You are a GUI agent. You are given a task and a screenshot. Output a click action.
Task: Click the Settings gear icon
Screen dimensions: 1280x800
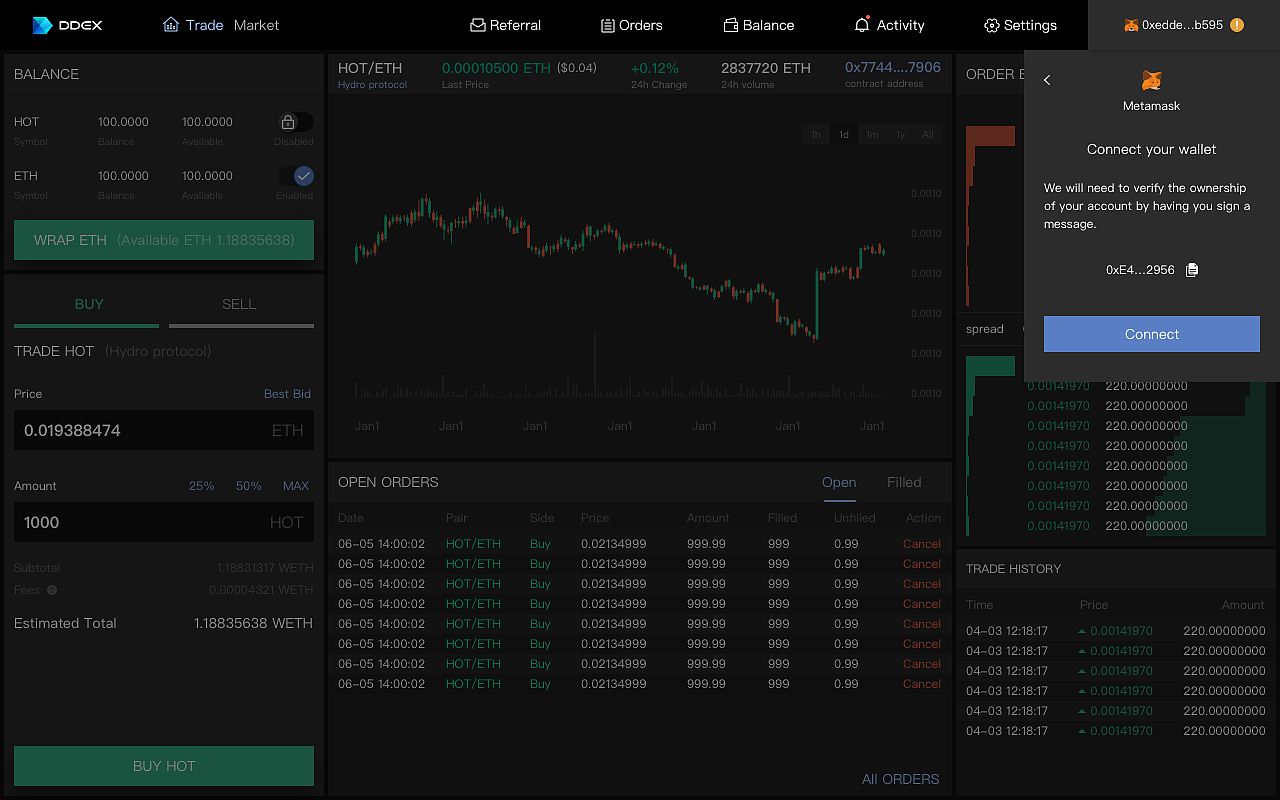[x=992, y=25]
